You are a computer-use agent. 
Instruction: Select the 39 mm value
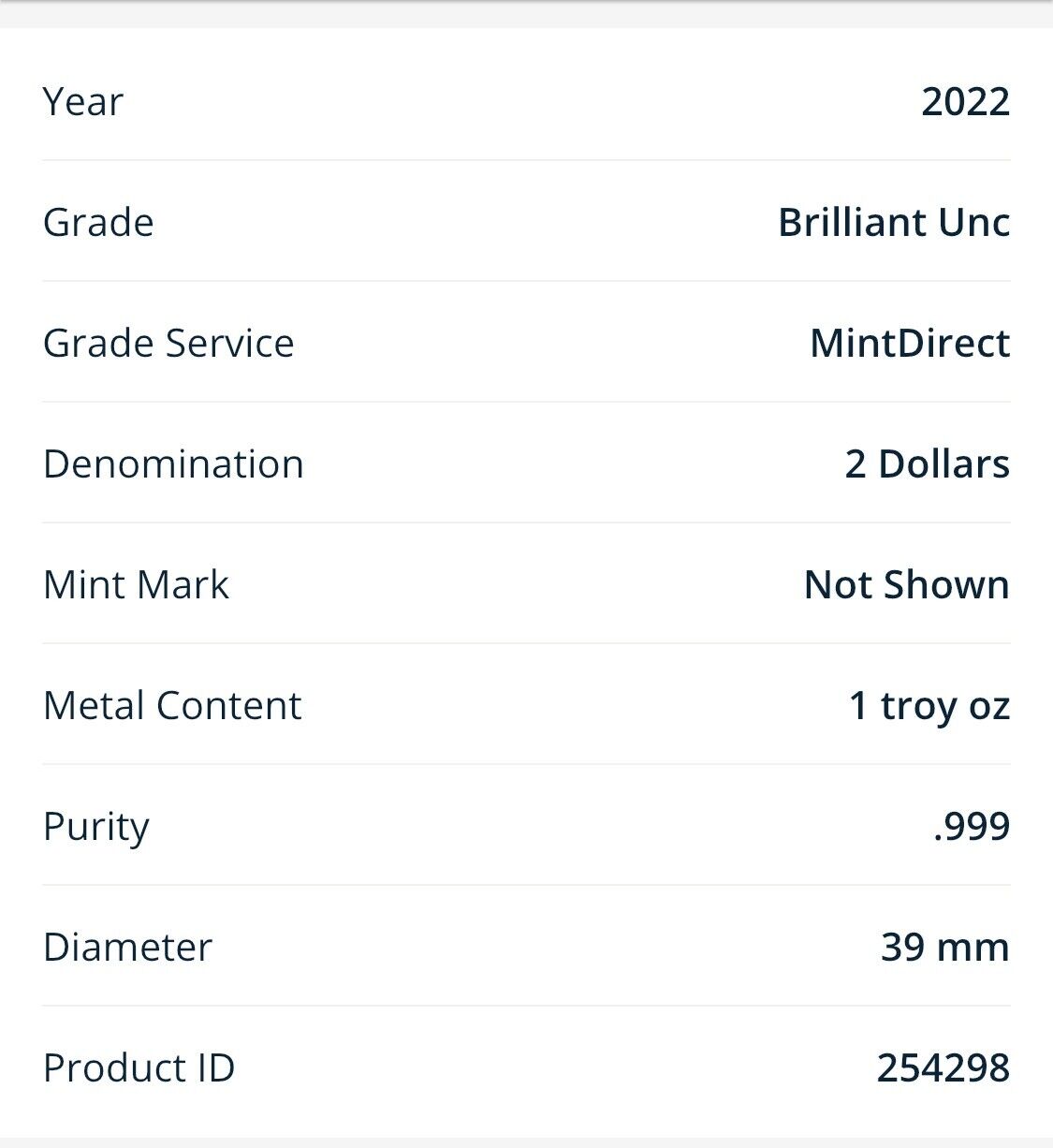944,947
